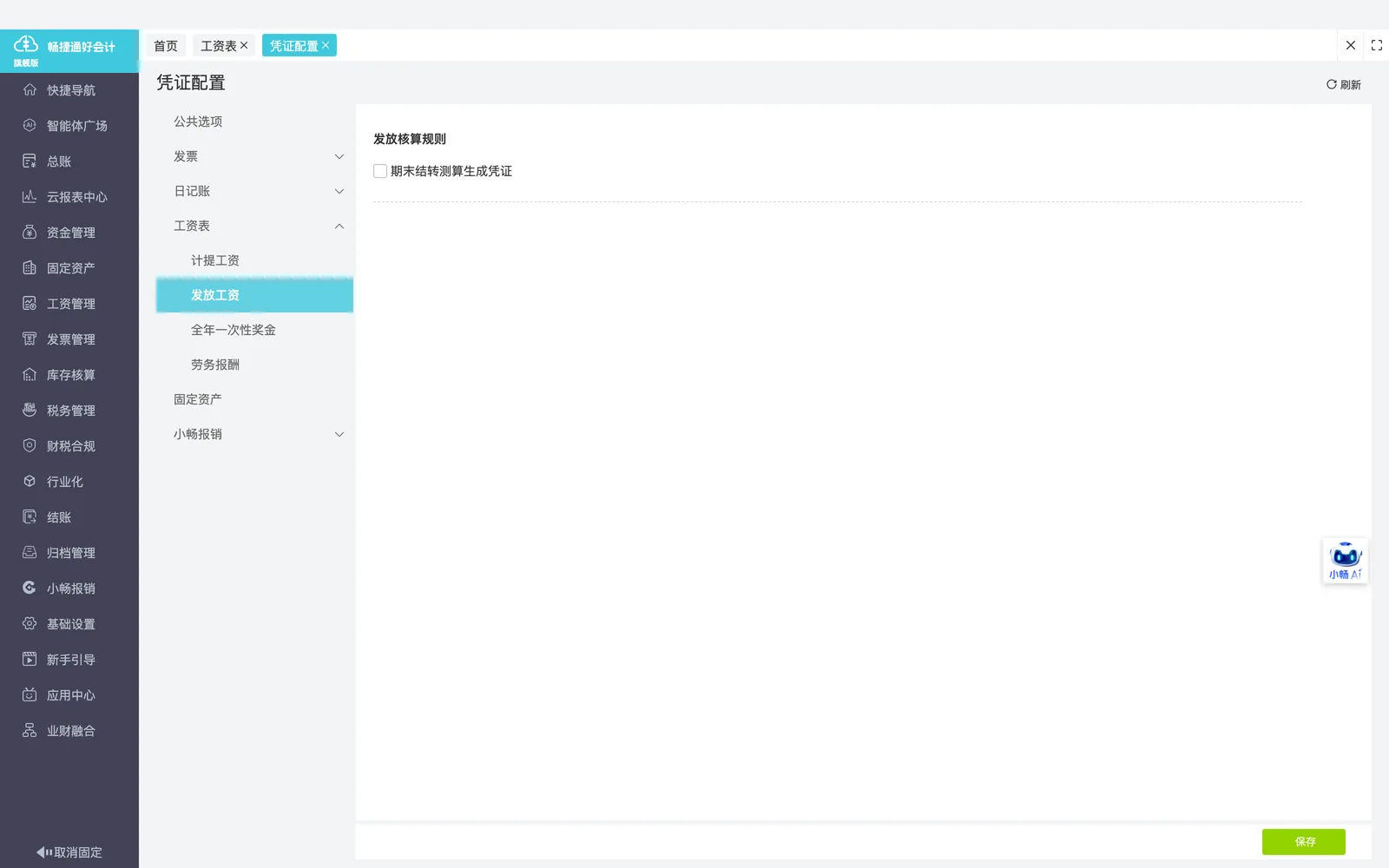The height and width of the screenshot is (868, 1389).
Task: Open 库存核算 sidebar icon
Action: (30, 374)
